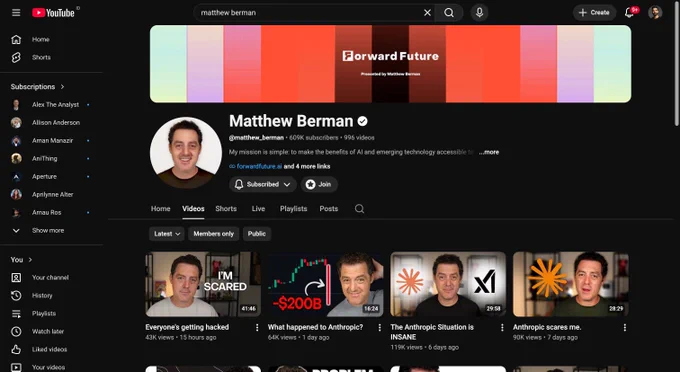Clear the search box with X
The image size is (680, 372).
pos(427,13)
